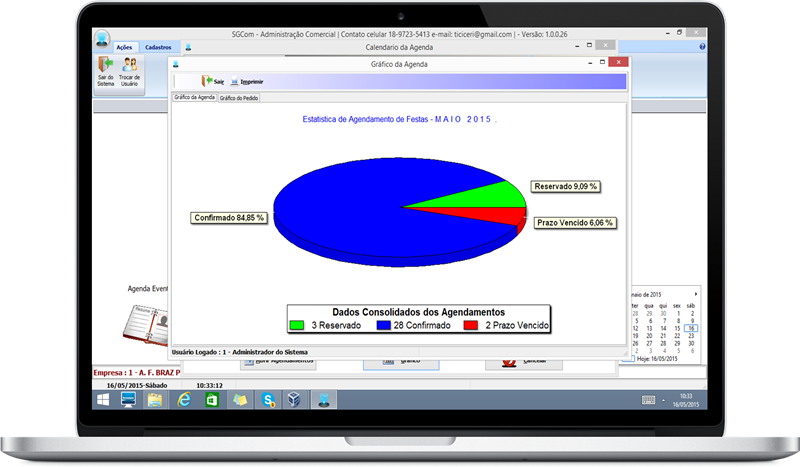Maximize the Gráfico da Agenda window
Image resolution: width=800 pixels, height=467 pixels.
click(602, 62)
